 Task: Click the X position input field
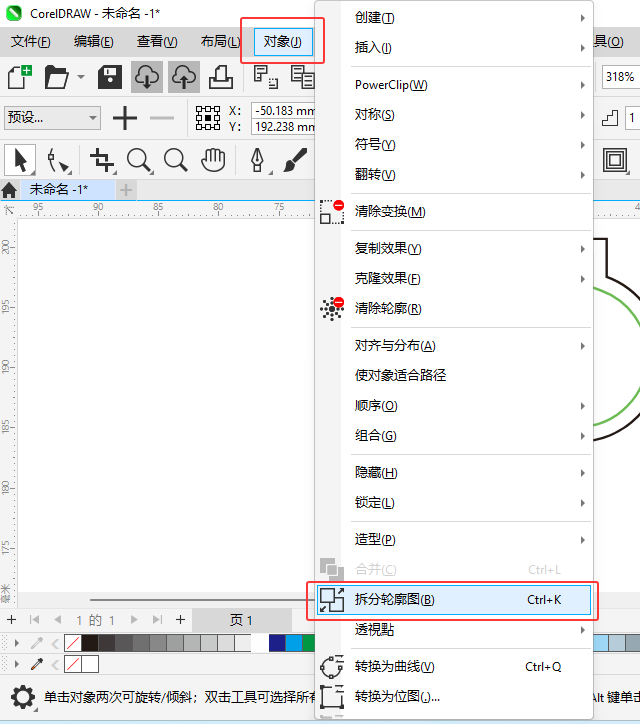[x=284, y=111]
